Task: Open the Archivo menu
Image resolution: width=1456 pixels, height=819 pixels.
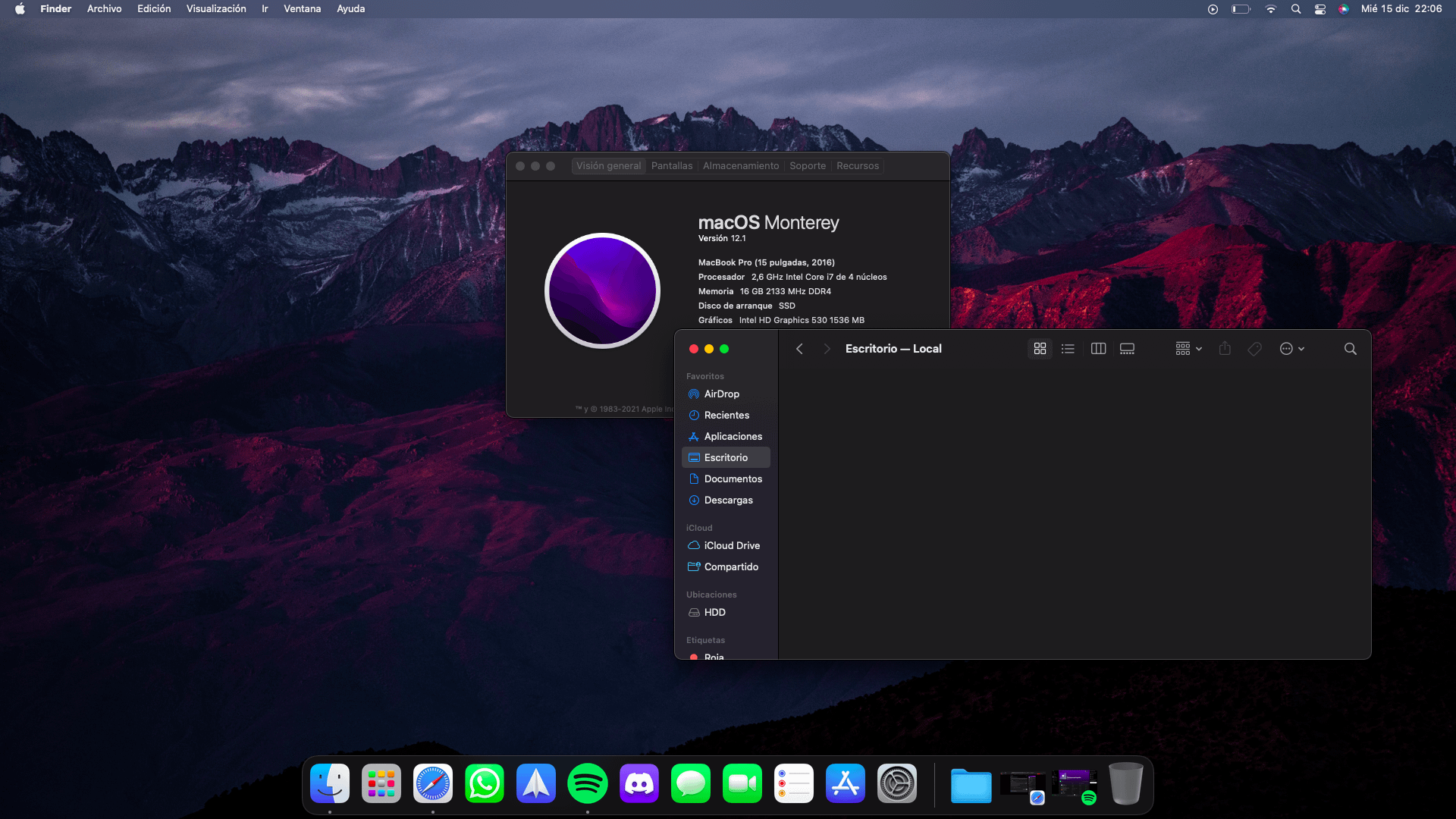Action: coord(104,9)
